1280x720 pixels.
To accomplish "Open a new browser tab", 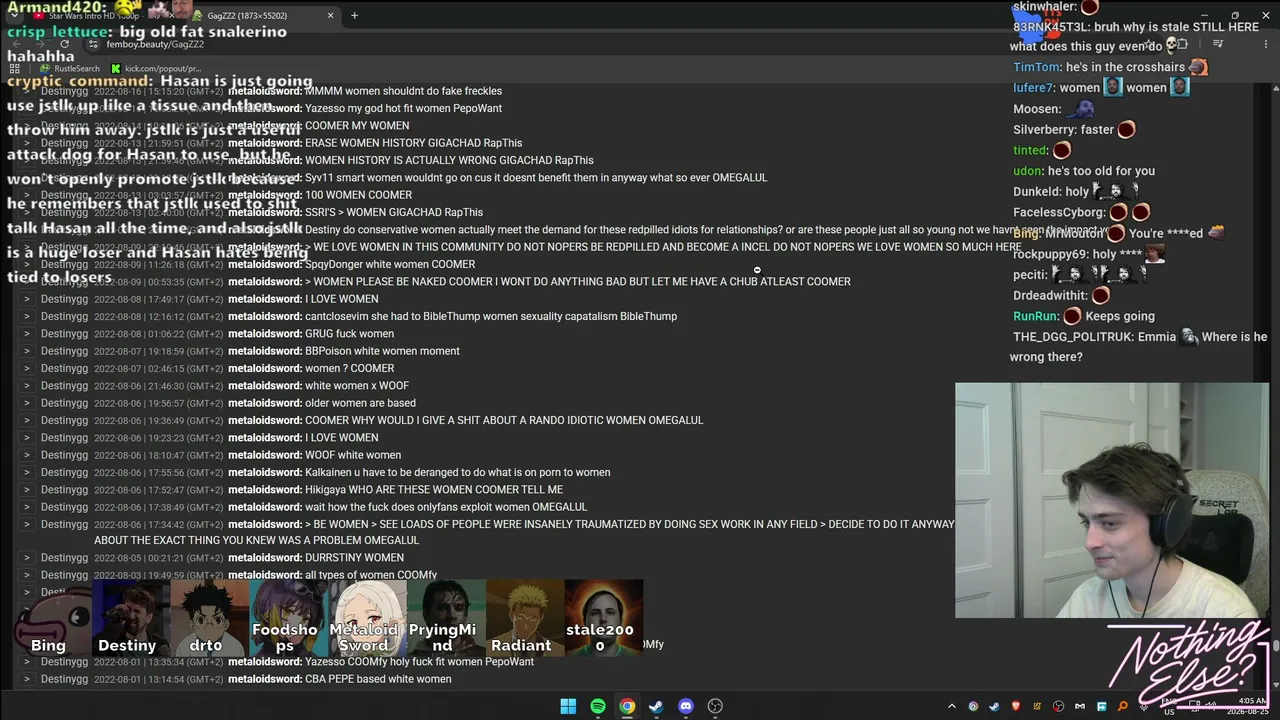I will (x=354, y=15).
